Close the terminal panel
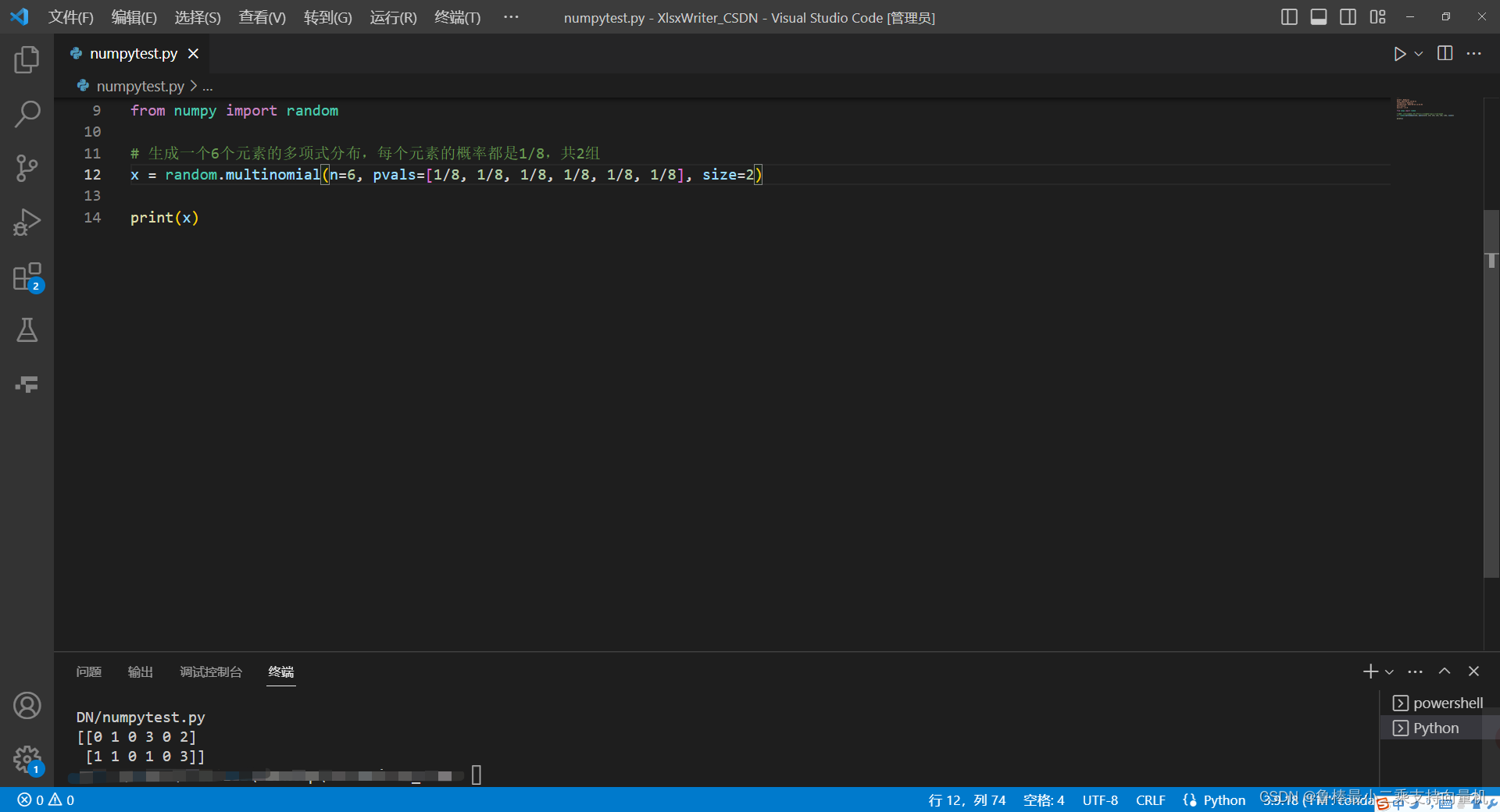 coord(1473,671)
